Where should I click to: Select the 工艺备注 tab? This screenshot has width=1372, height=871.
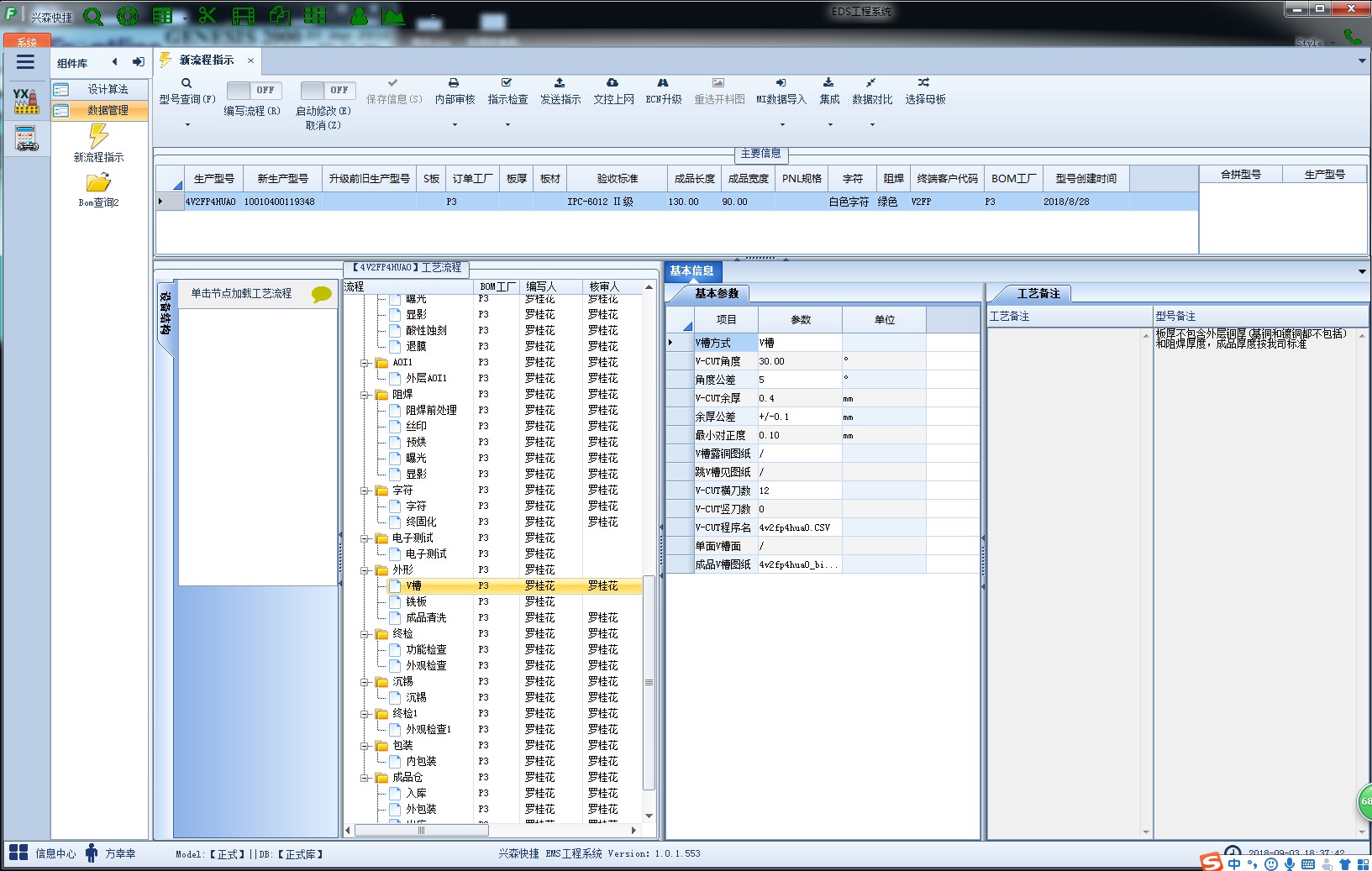pos(1038,293)
